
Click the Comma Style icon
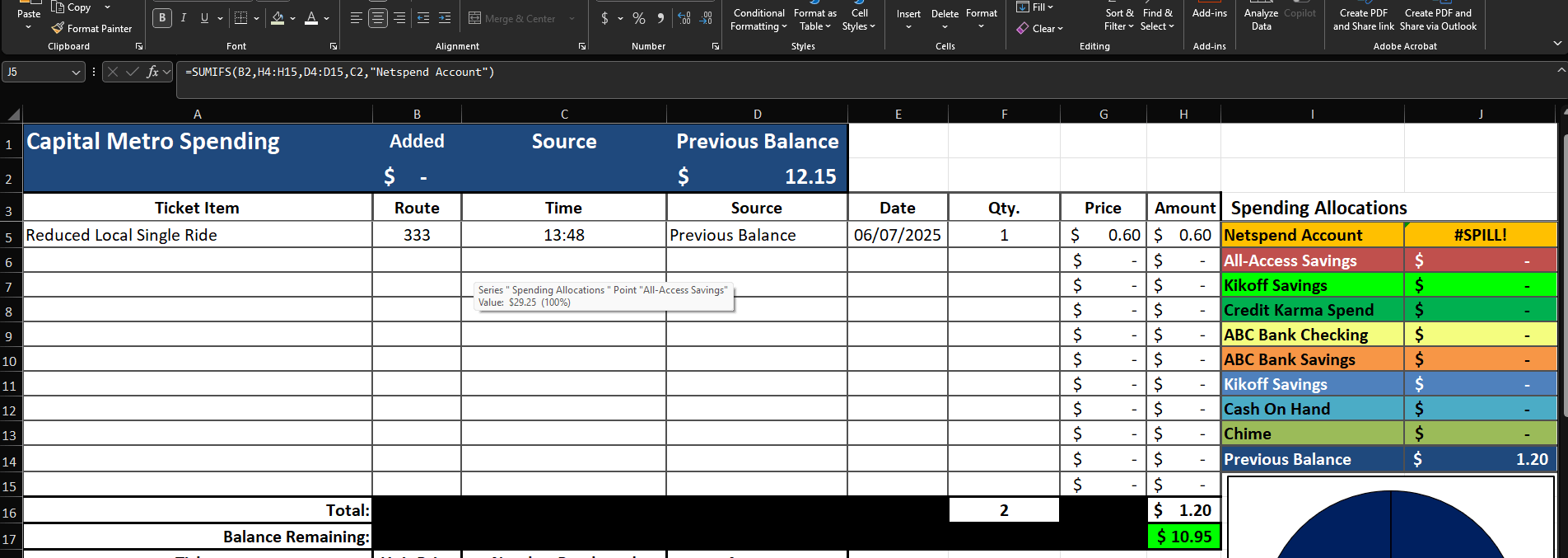pyautogui.click(x=660, y=18)
